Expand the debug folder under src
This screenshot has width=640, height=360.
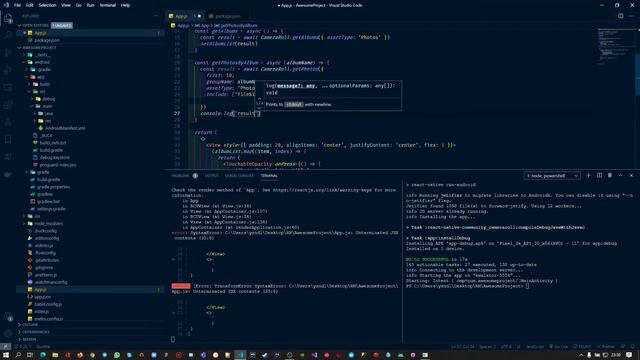(x=45, y=99)
